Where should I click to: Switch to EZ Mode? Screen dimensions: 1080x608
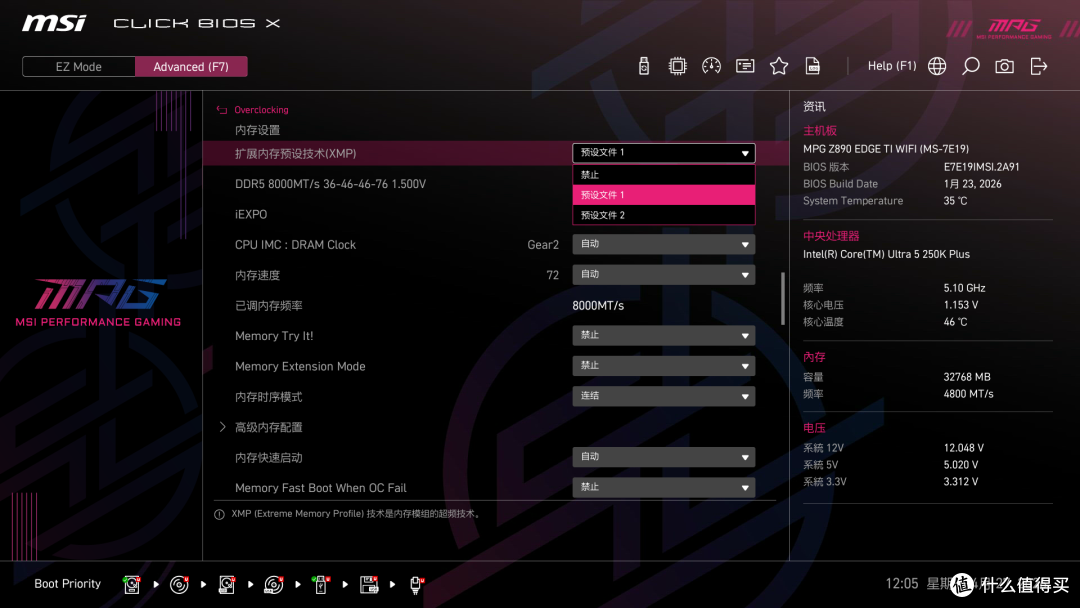pyautogui.click(x=79, y=67)
